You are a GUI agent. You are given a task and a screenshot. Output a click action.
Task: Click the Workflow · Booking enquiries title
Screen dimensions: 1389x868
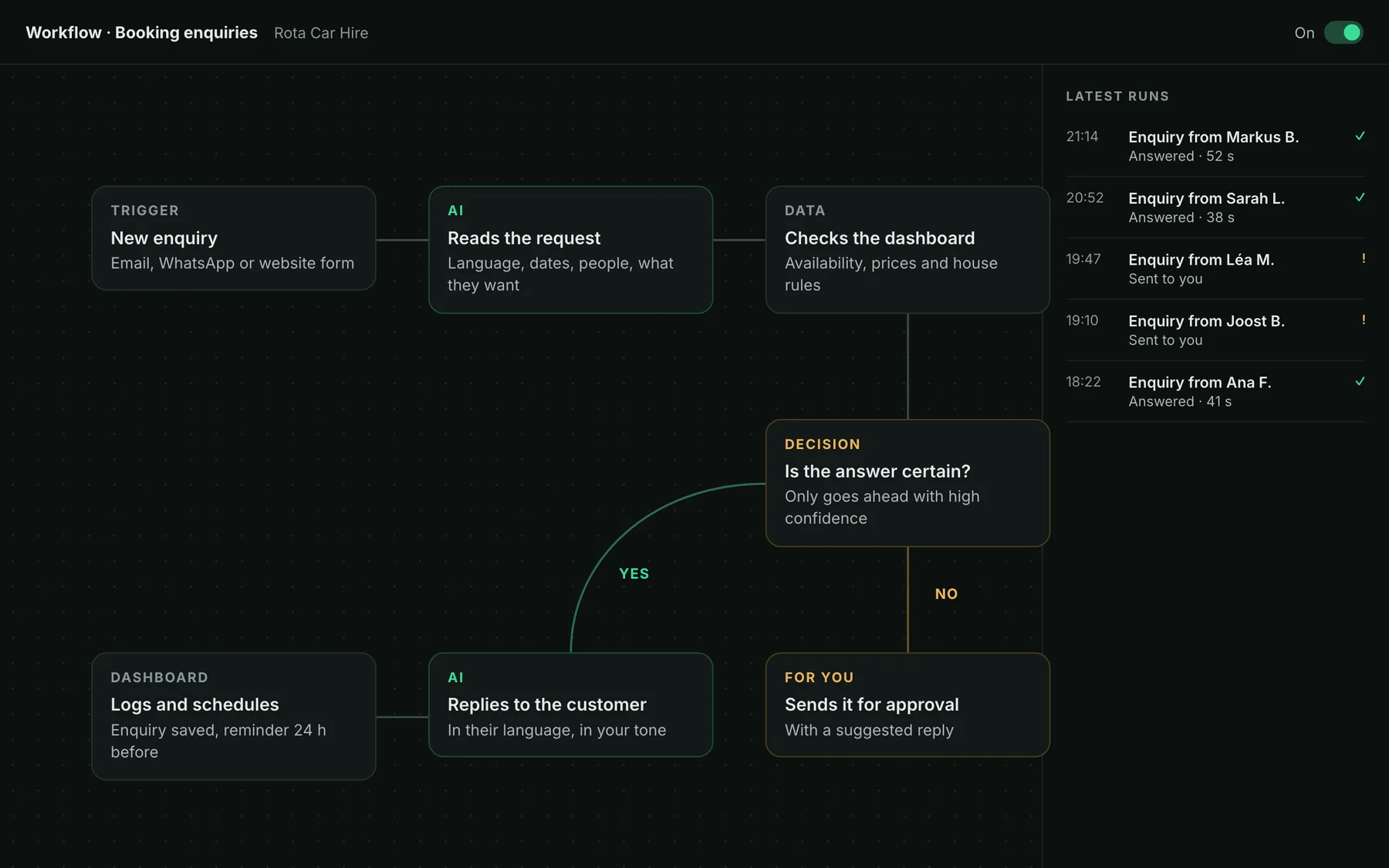(x=142, y=32)
